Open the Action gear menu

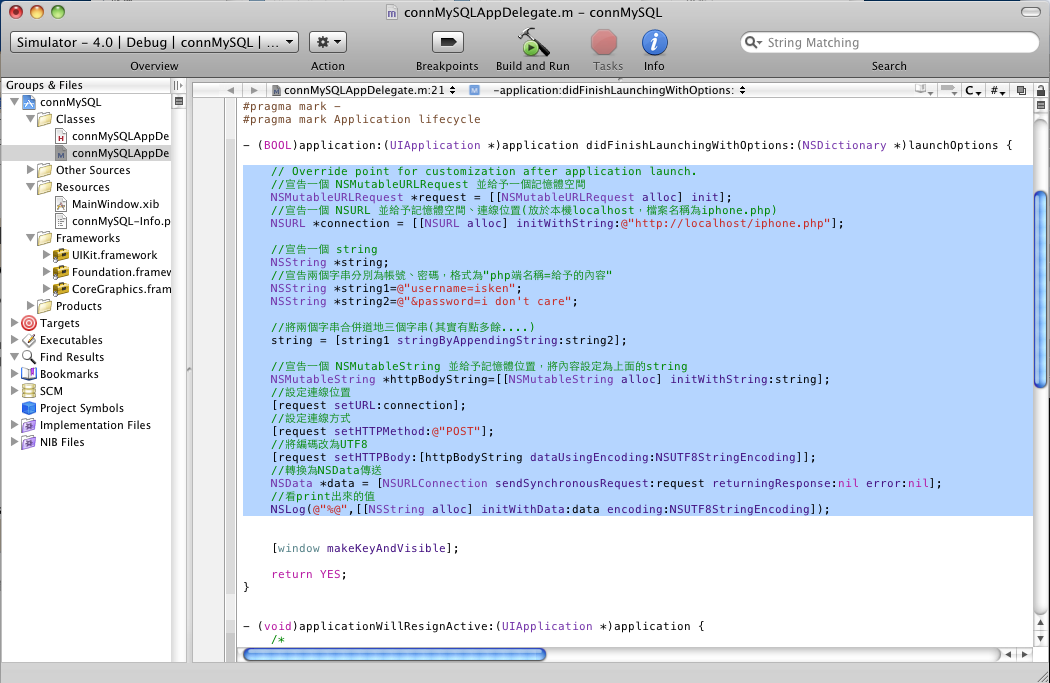point(327,42)
